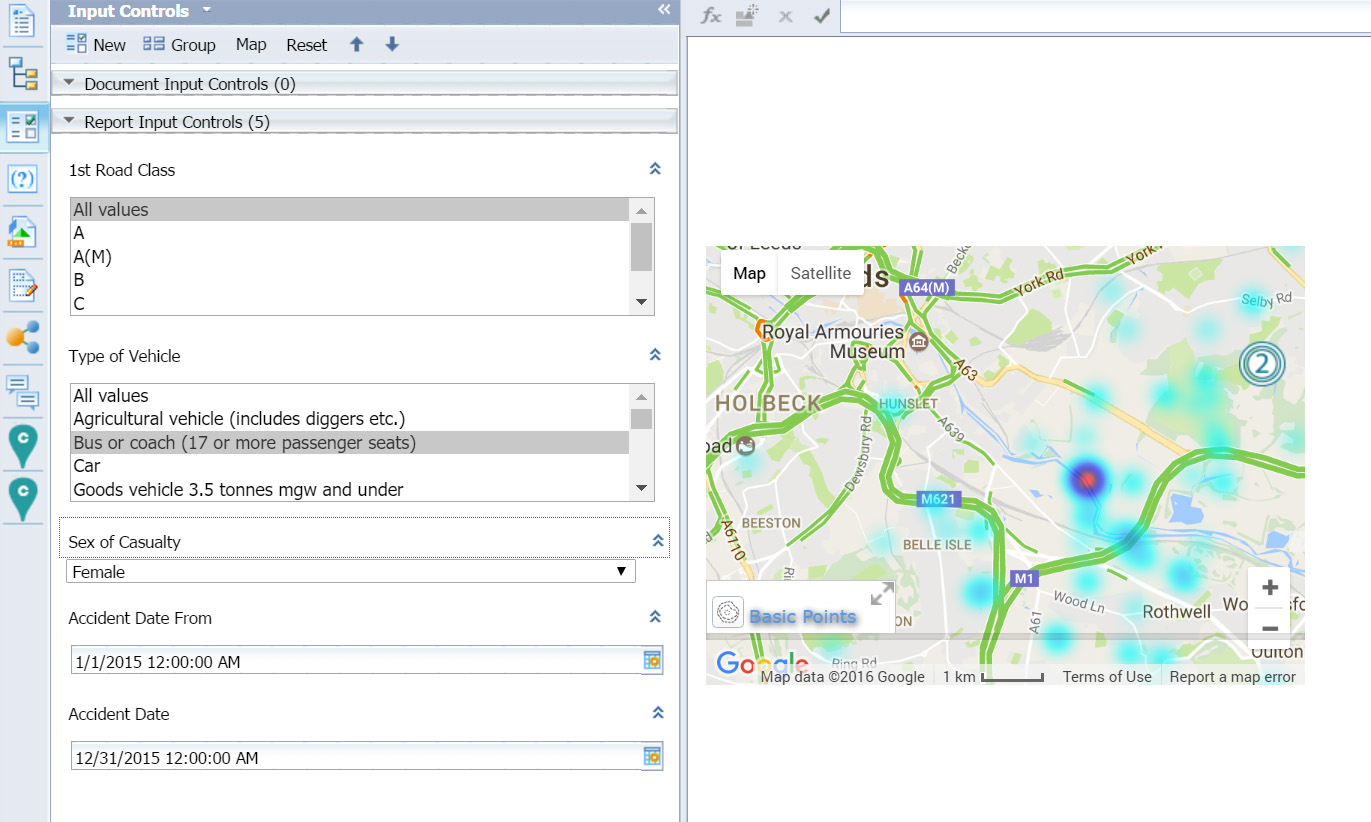Screen dimensions: 1371x822
Task: Open the available objects sidebar icon
Action: coord(22,232)
